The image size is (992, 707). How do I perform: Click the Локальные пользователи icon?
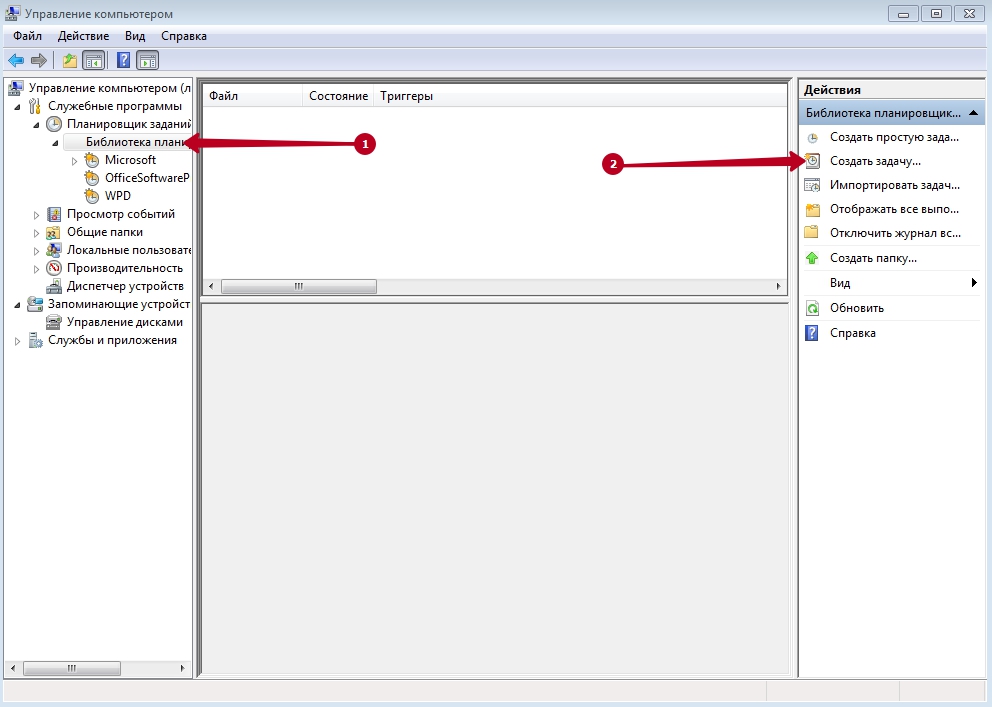click(x=54, y=250)
